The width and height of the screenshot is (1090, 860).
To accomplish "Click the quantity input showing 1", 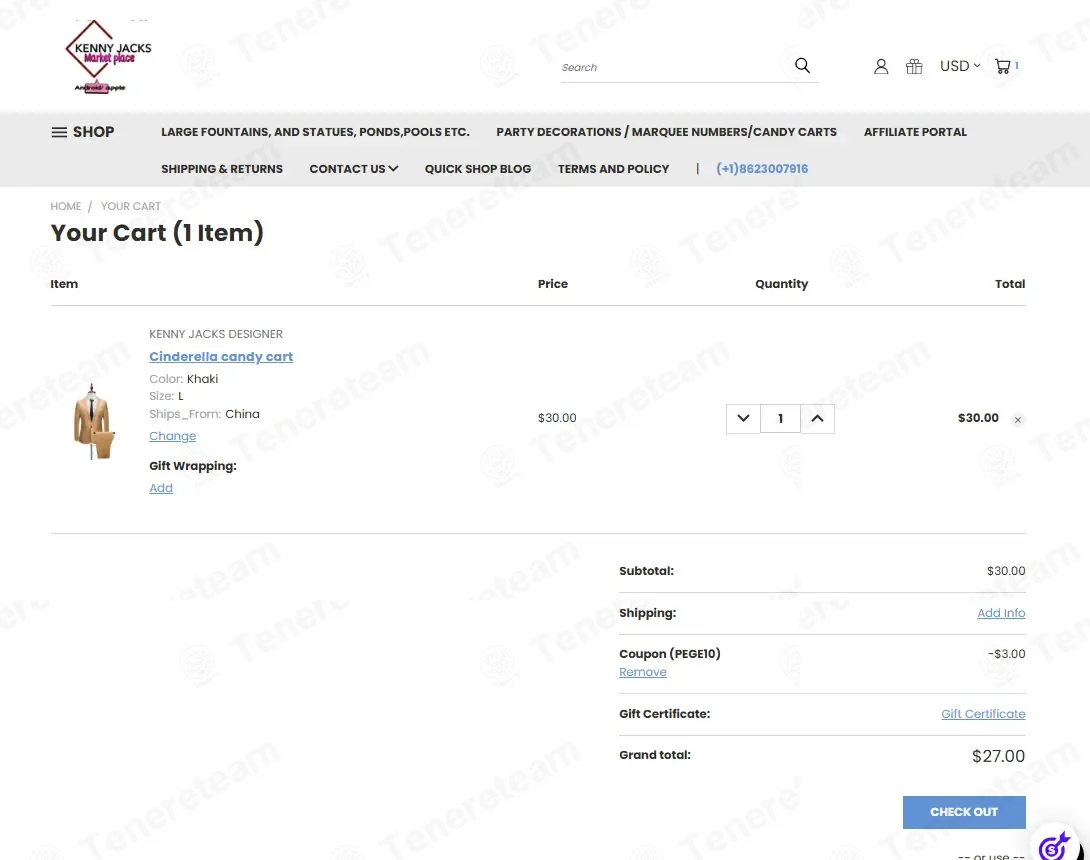I will click(x=780, y=419).
